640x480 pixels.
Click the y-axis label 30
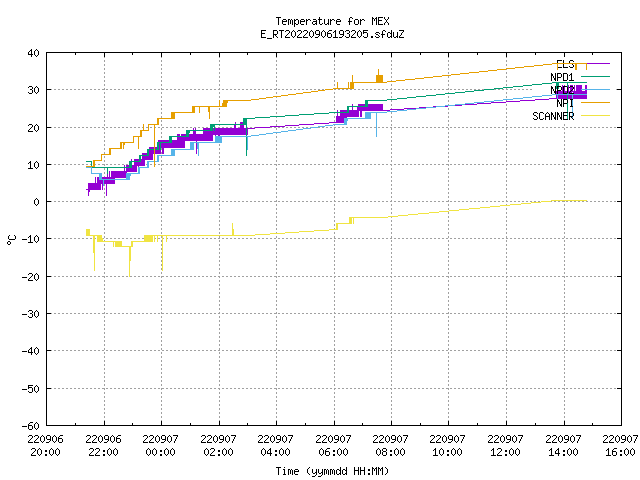(33, 90)
